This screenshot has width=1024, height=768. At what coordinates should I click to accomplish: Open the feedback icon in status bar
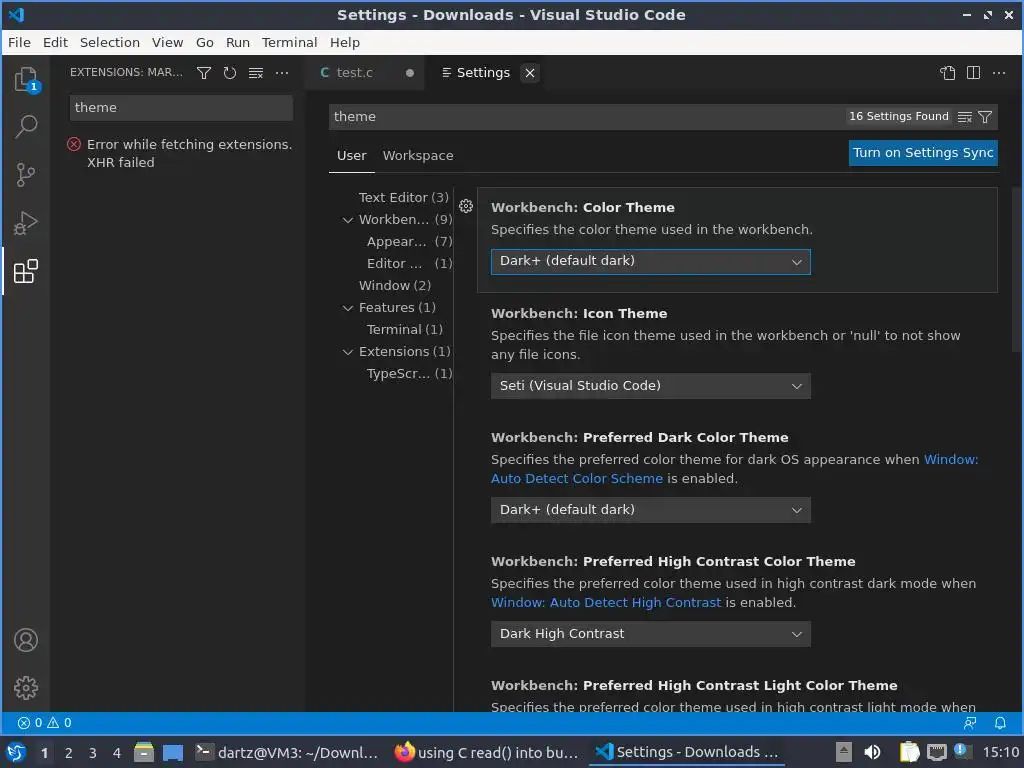click(970, 723)
